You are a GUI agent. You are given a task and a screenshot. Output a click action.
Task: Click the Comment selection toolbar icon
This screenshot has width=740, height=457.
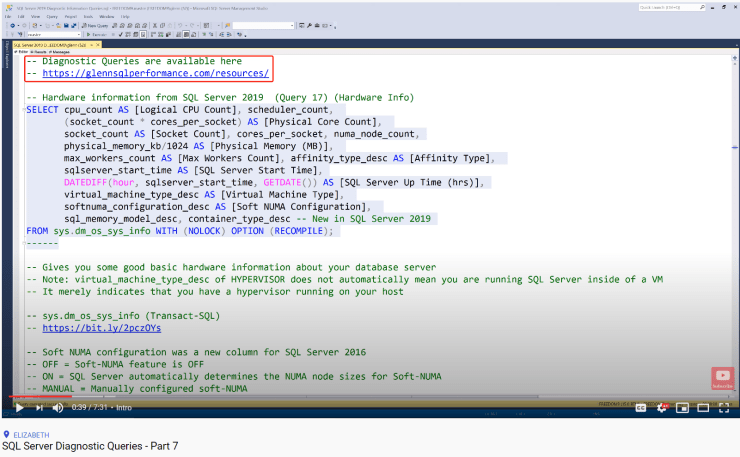[x=204, y=34]
